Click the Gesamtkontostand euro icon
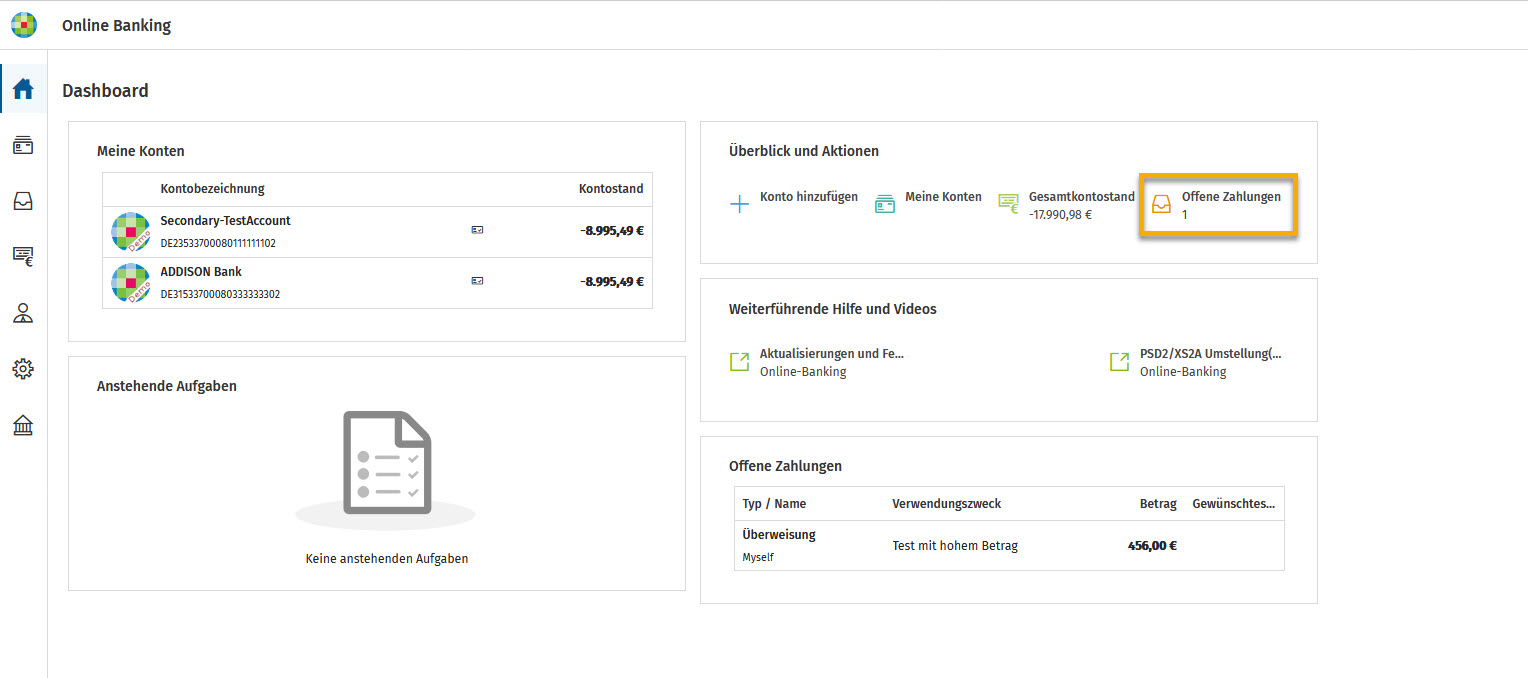The height and width of the screenshot is (678, 1528). (x=1008, y=204)
